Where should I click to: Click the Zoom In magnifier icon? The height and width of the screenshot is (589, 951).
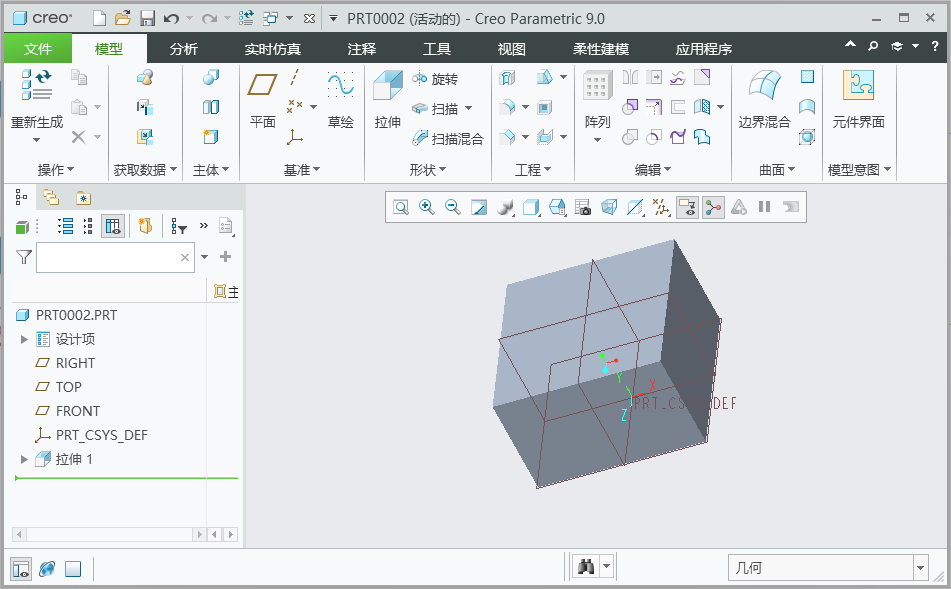pos(427,207)
